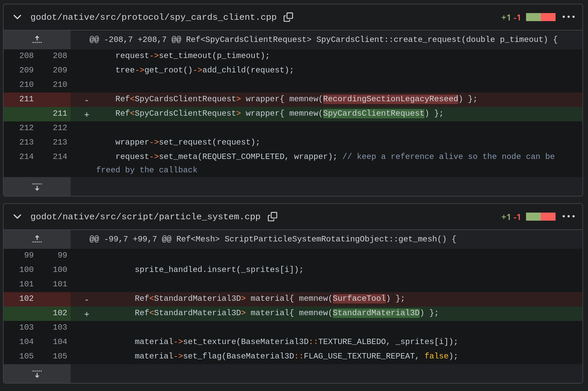Click the minus marker on removed line 211

pos(87,100)
